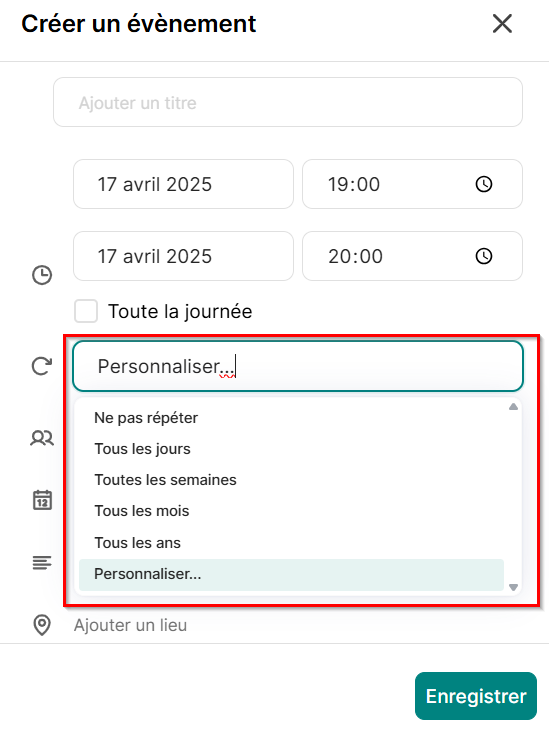Click the clock icon beside date rows

coord(42,275)
